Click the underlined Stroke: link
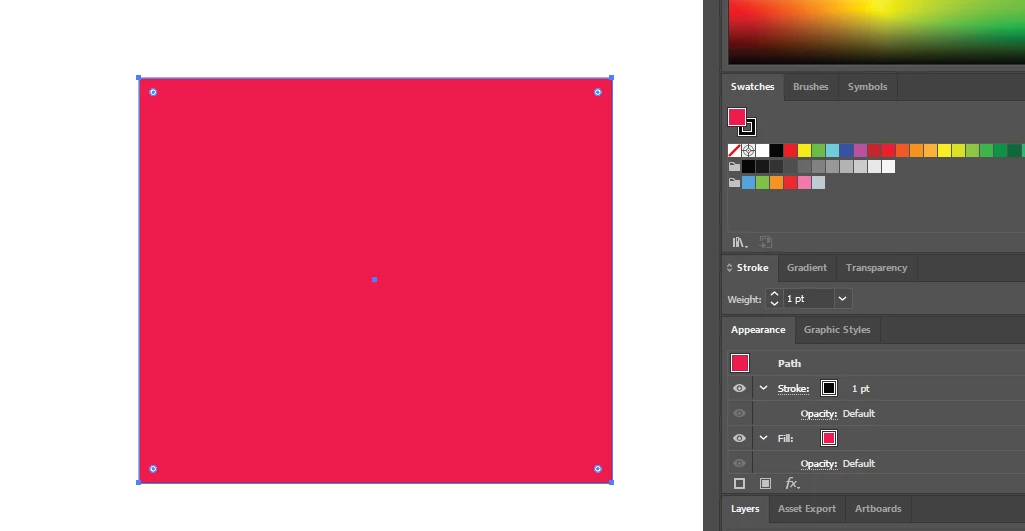 794,388
